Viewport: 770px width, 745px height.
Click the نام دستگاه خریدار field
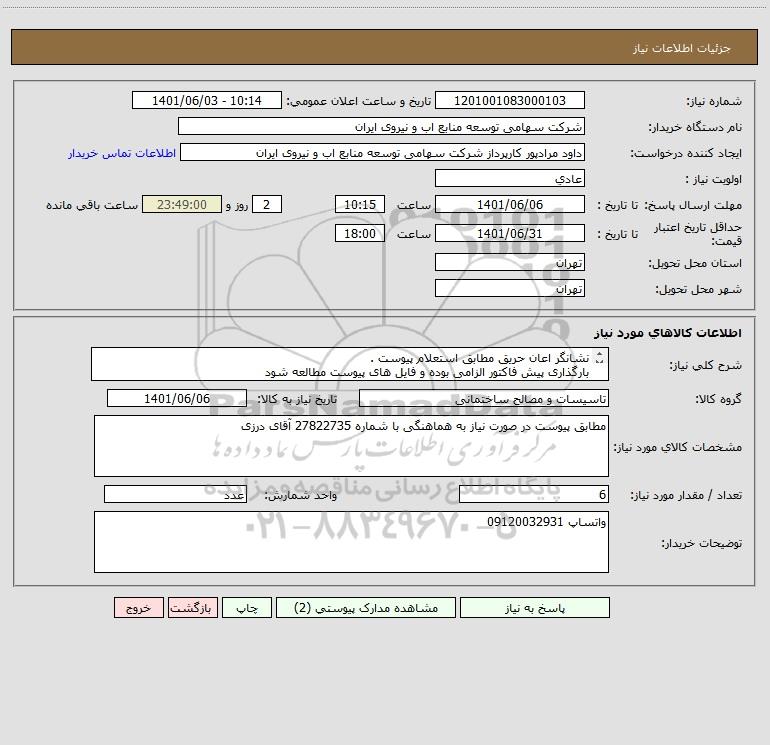[381, 126]
